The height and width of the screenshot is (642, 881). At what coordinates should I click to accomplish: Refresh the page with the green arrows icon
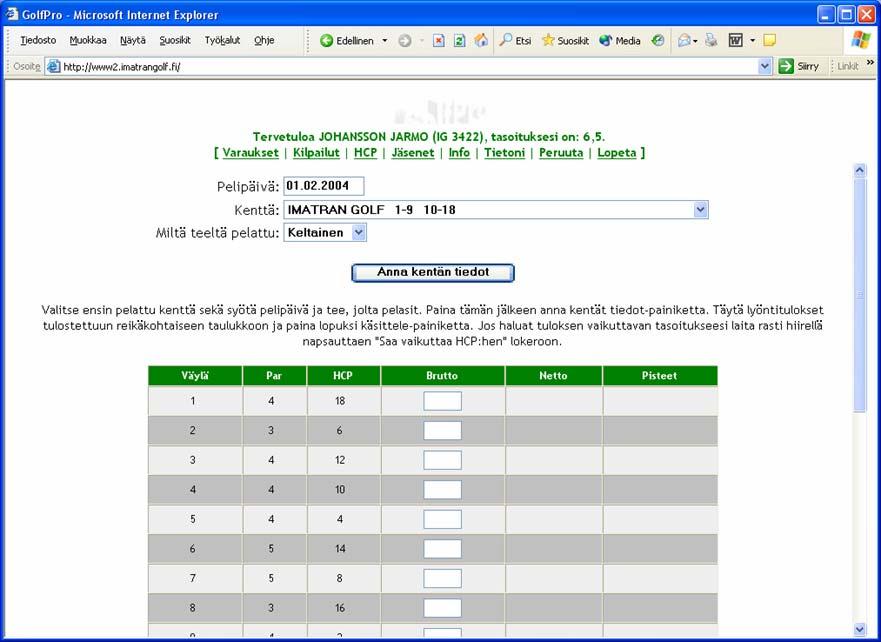(460, 40)
